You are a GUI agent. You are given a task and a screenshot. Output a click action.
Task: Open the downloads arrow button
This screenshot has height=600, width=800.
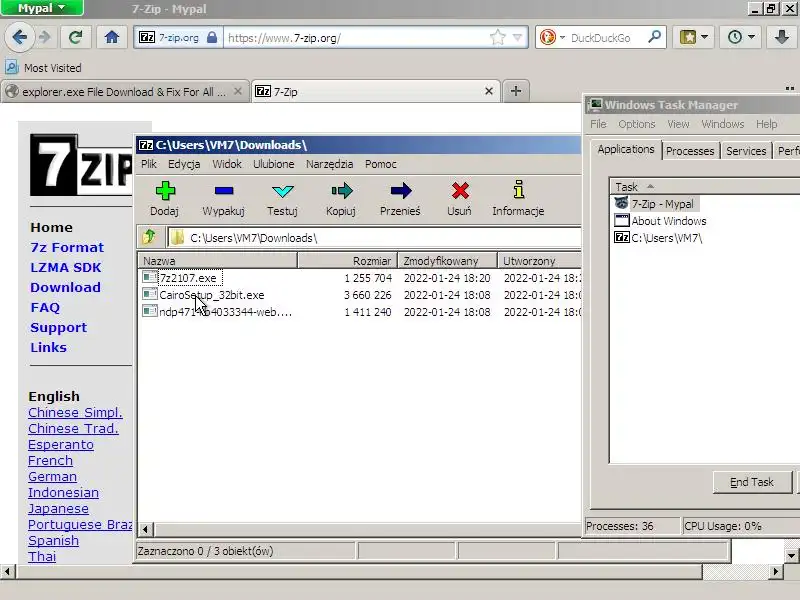[x=781, y=37]
